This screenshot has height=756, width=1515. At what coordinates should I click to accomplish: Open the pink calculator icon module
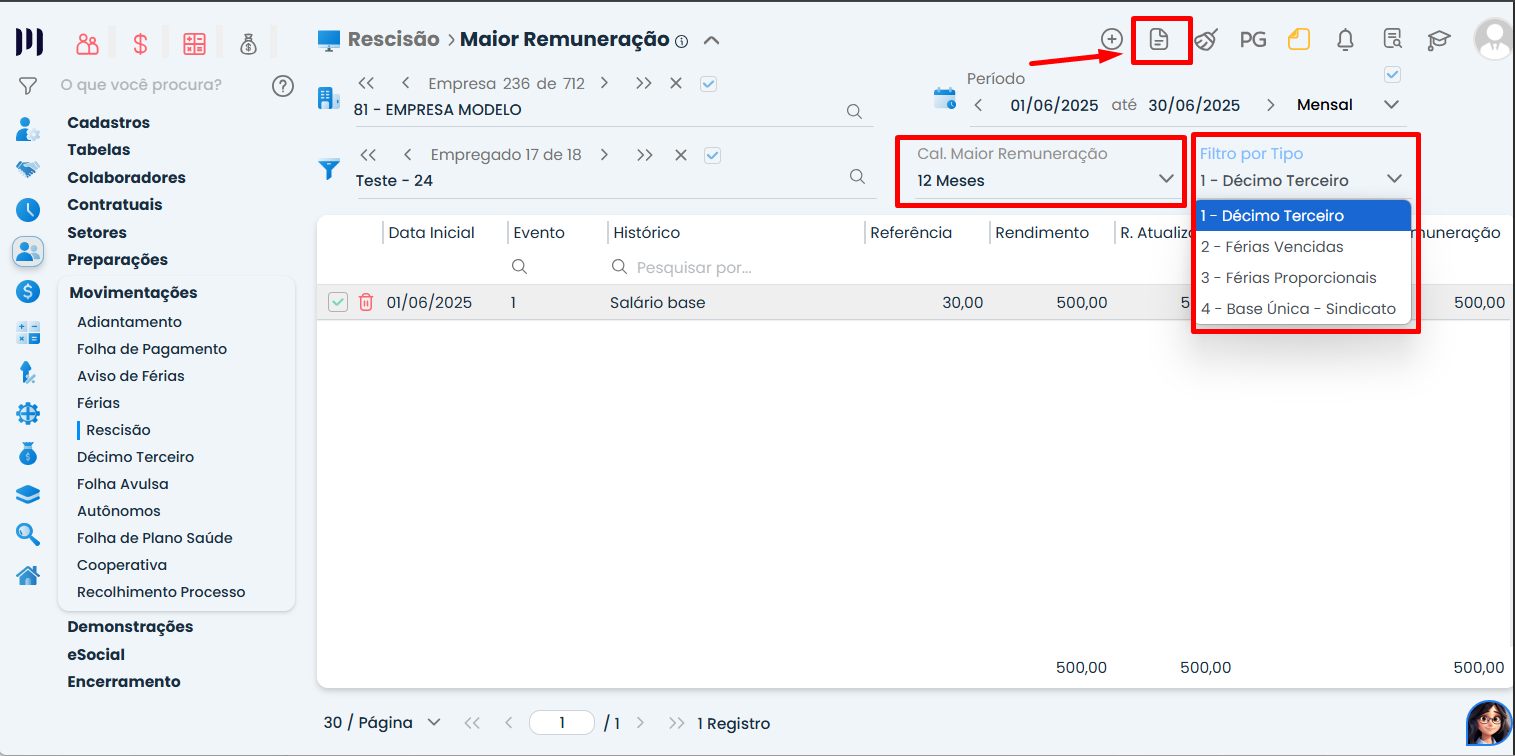coord(194,43)
